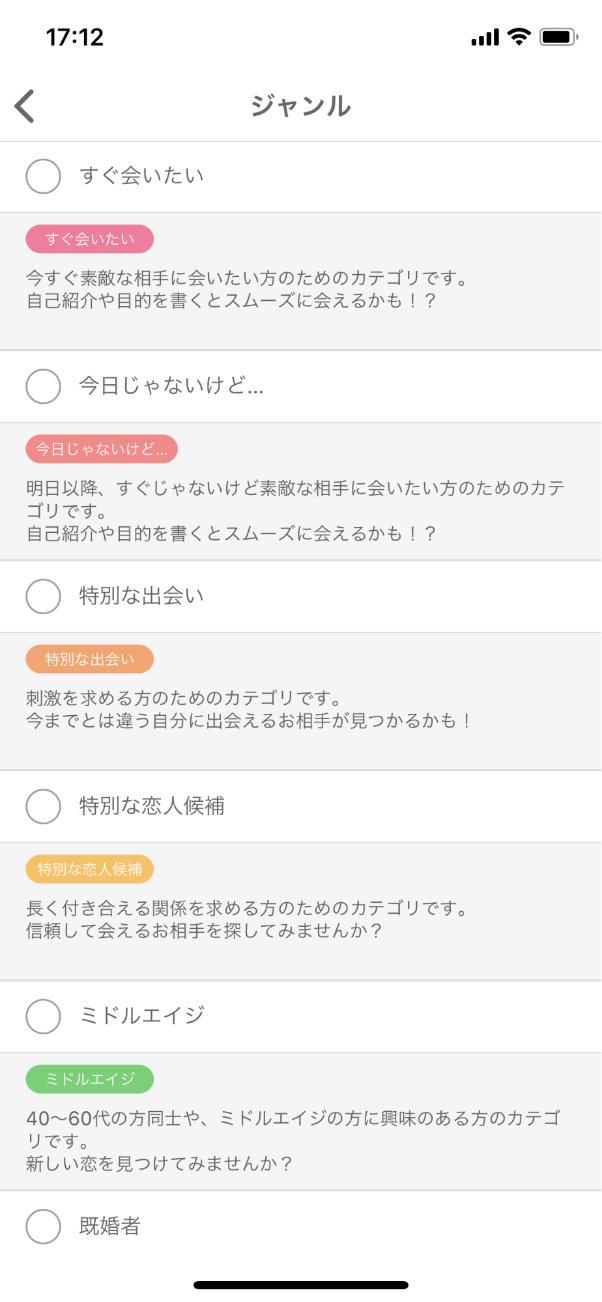602x1302 pixels.
Task: Click the すぐ会いたい row label
Action: click(x=141, y=176)
